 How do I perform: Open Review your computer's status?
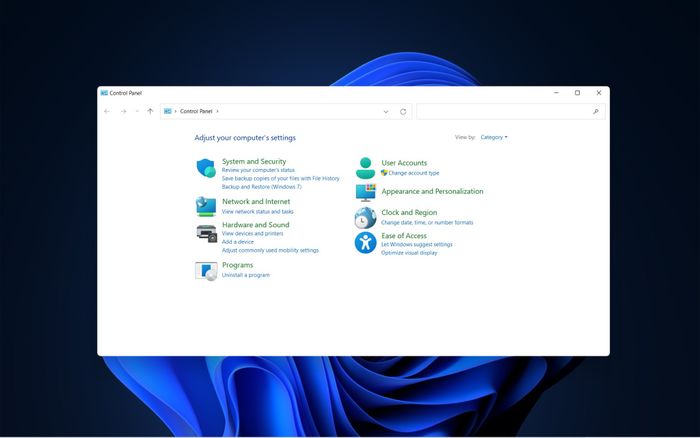coord(258,170)
